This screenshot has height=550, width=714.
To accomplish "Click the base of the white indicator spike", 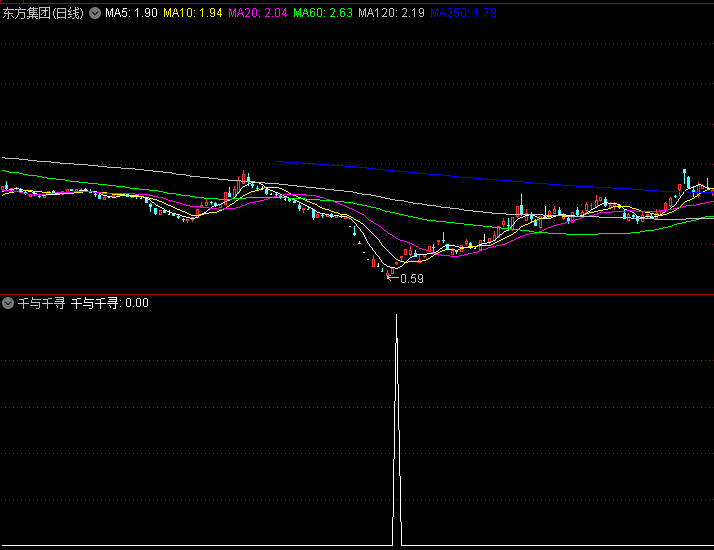I will coord(397,544).
